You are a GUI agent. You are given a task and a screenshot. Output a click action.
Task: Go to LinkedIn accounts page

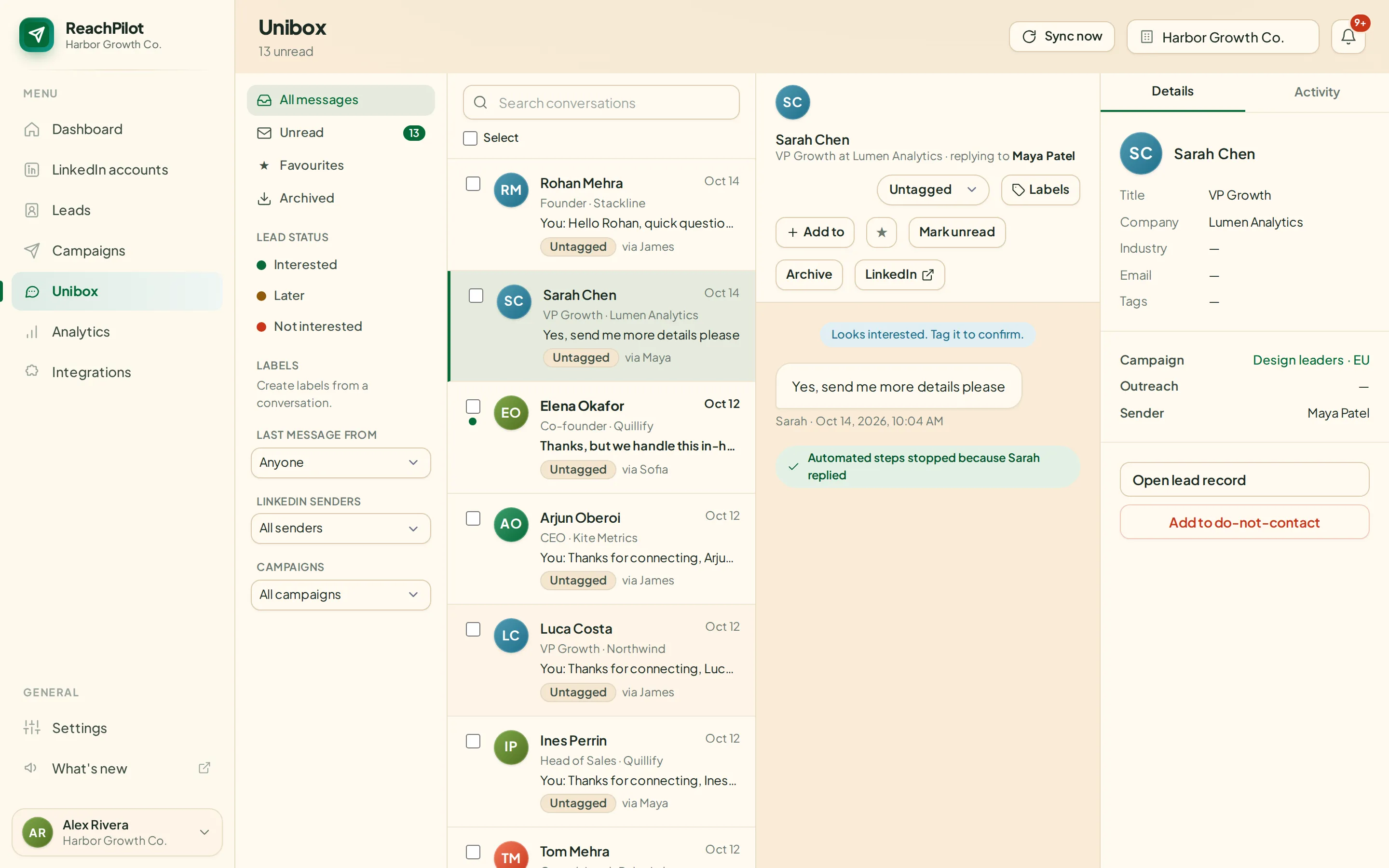[x=117, y=170]
